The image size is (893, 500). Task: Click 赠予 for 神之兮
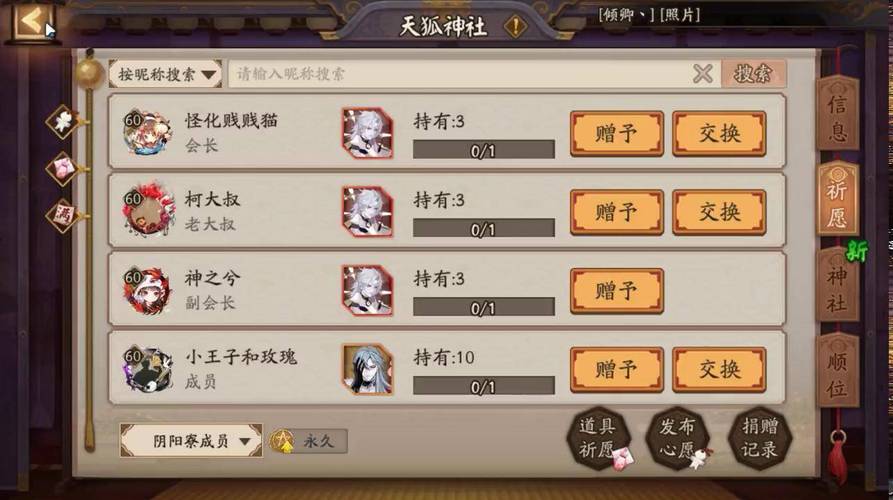point(617,291)
